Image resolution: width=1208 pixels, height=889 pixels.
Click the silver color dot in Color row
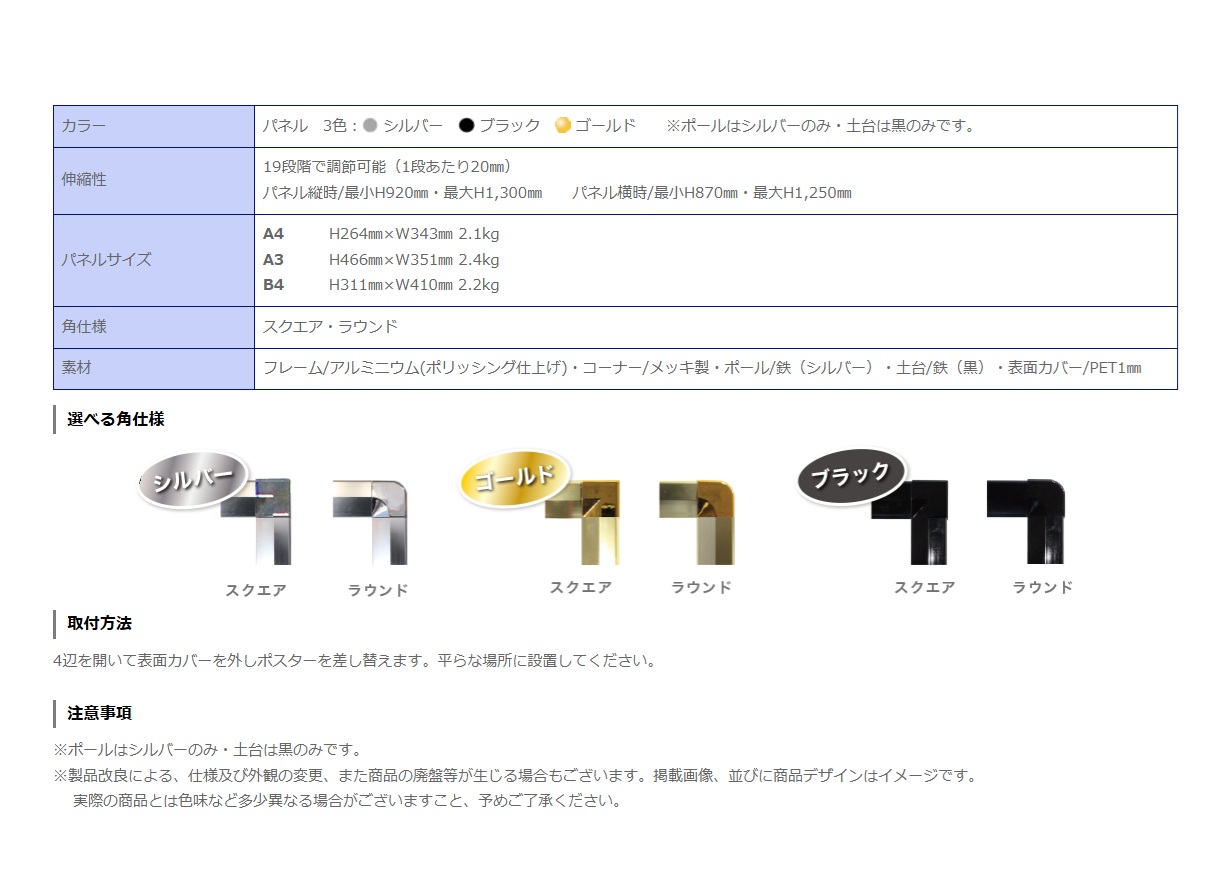click(370, 126)
